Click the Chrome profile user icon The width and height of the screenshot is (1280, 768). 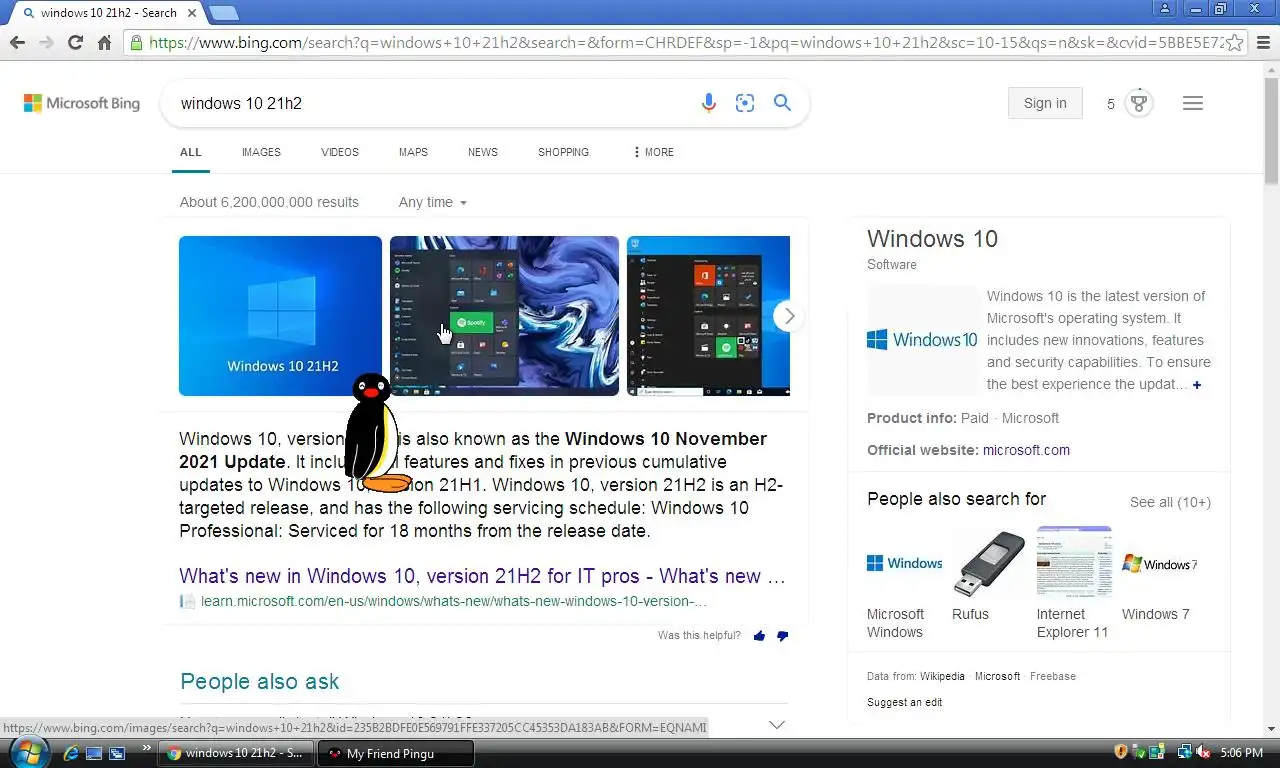coord(1164,8)
